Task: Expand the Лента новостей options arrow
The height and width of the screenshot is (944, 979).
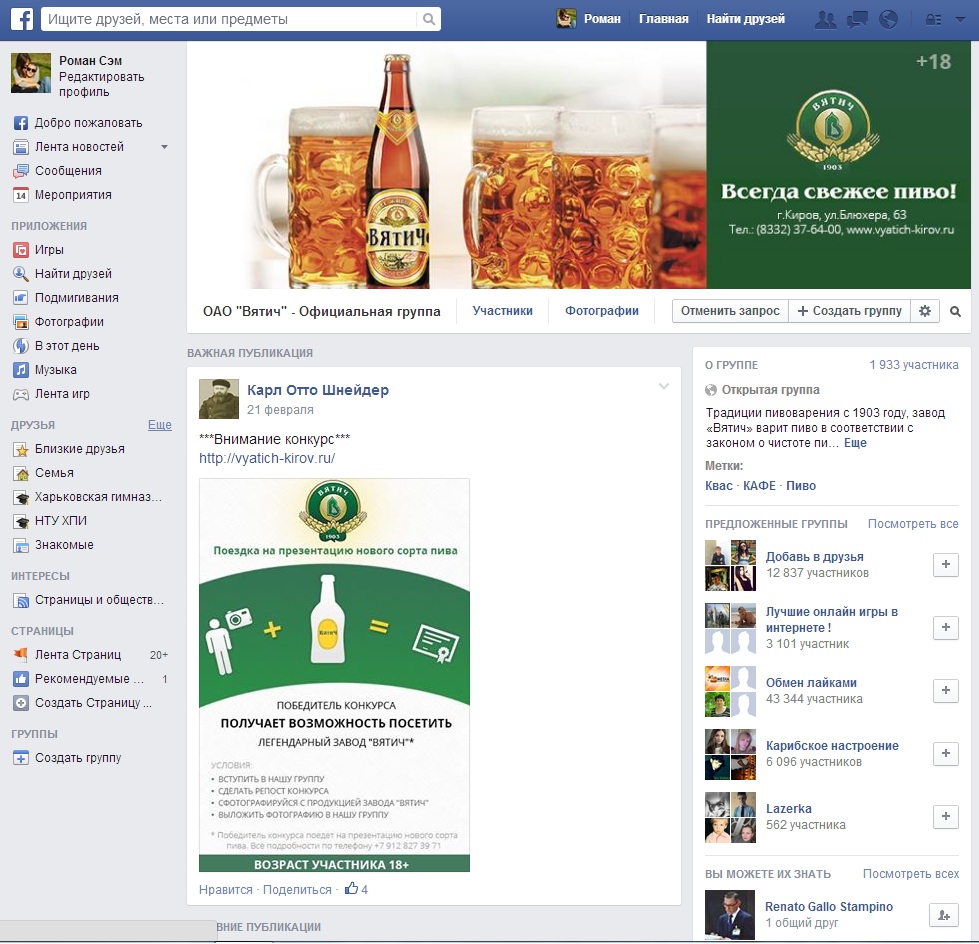Action: click(x=164, y=147)
